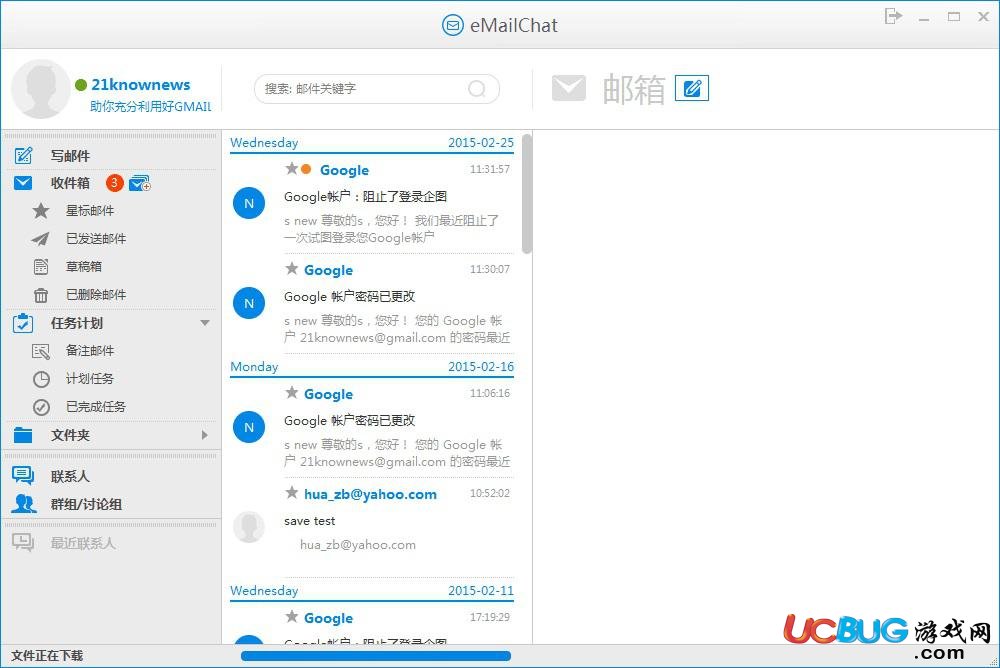Click the mail list vertical scrollbar thumb
The height and width of the screenshot is (668, 1000).
click(527, 194)
